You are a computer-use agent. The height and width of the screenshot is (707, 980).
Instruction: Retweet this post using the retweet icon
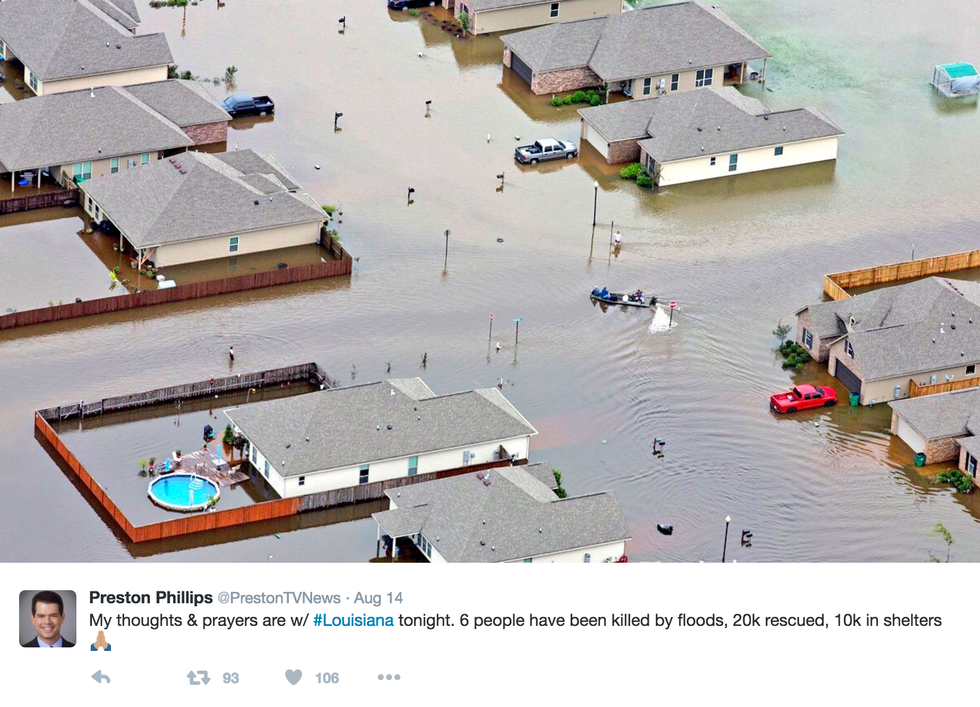pos(199,677)
